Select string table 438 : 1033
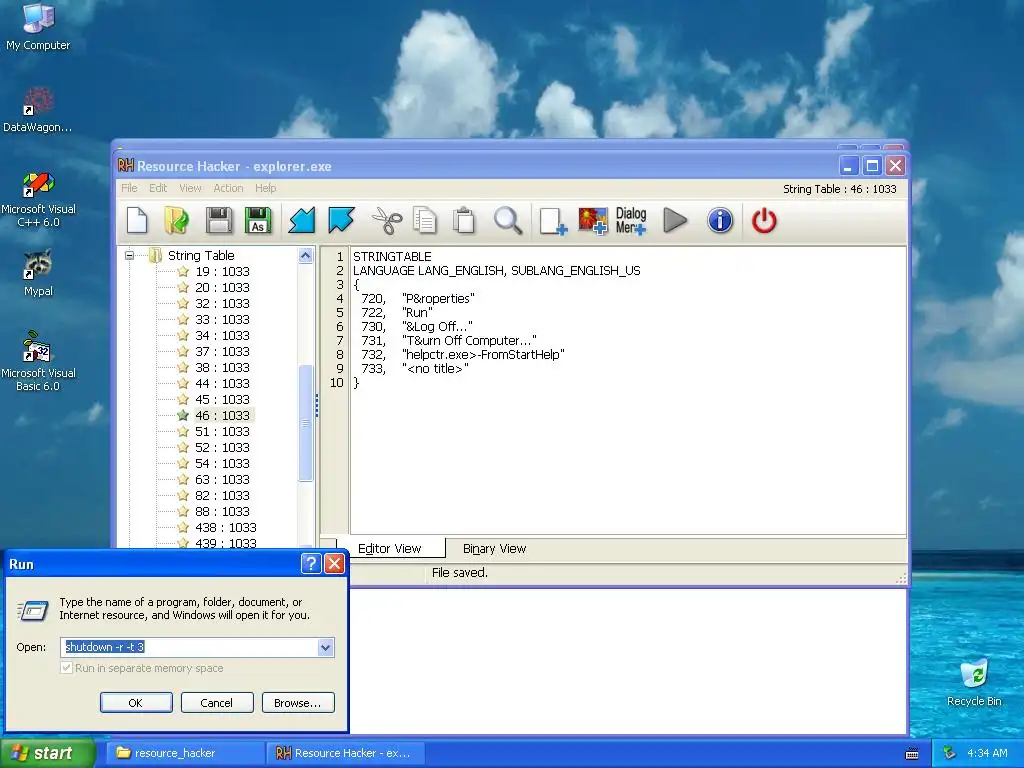 225,528
